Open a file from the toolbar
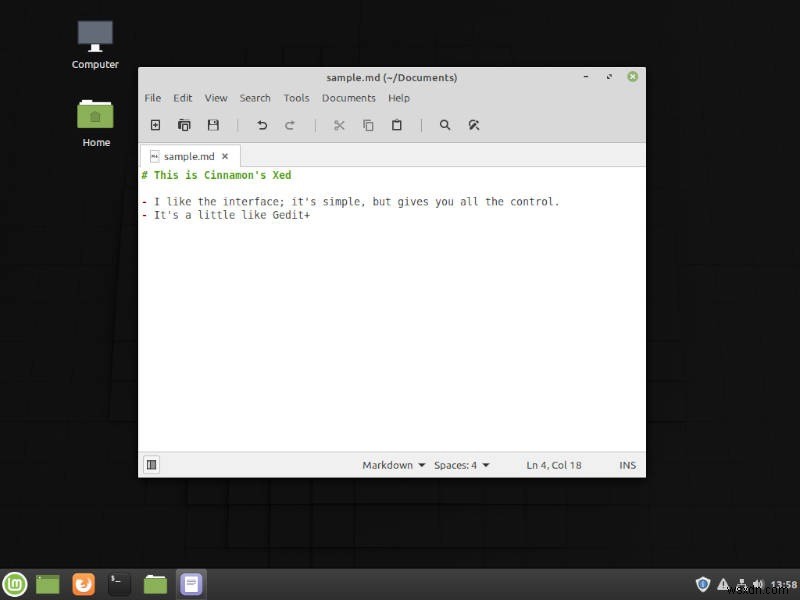Viewport: 800px width, 600px height. 184,125
